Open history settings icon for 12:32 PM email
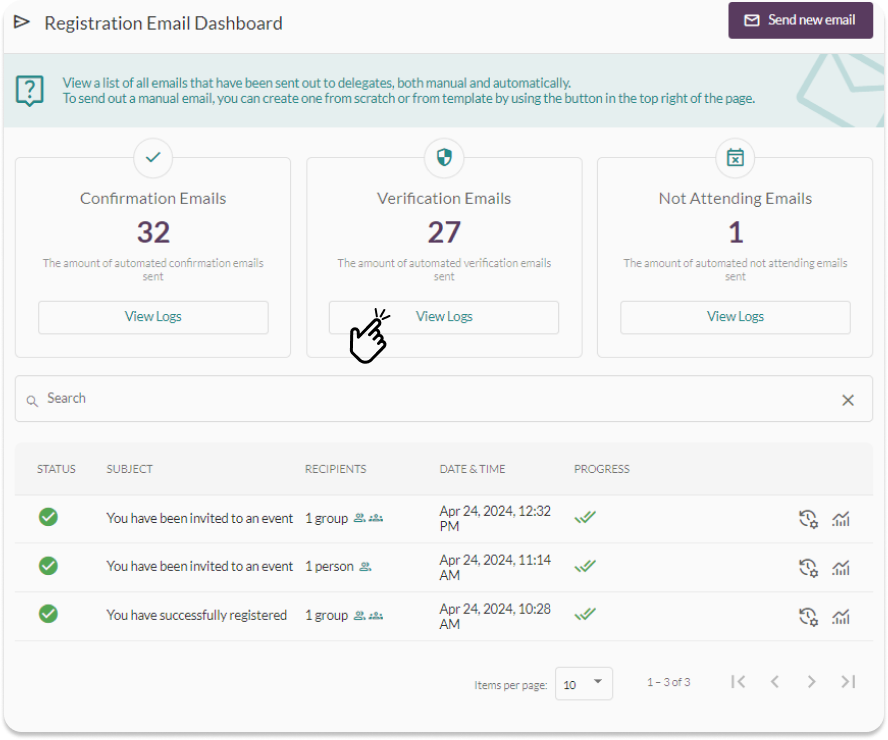 [x=808, y=519]
